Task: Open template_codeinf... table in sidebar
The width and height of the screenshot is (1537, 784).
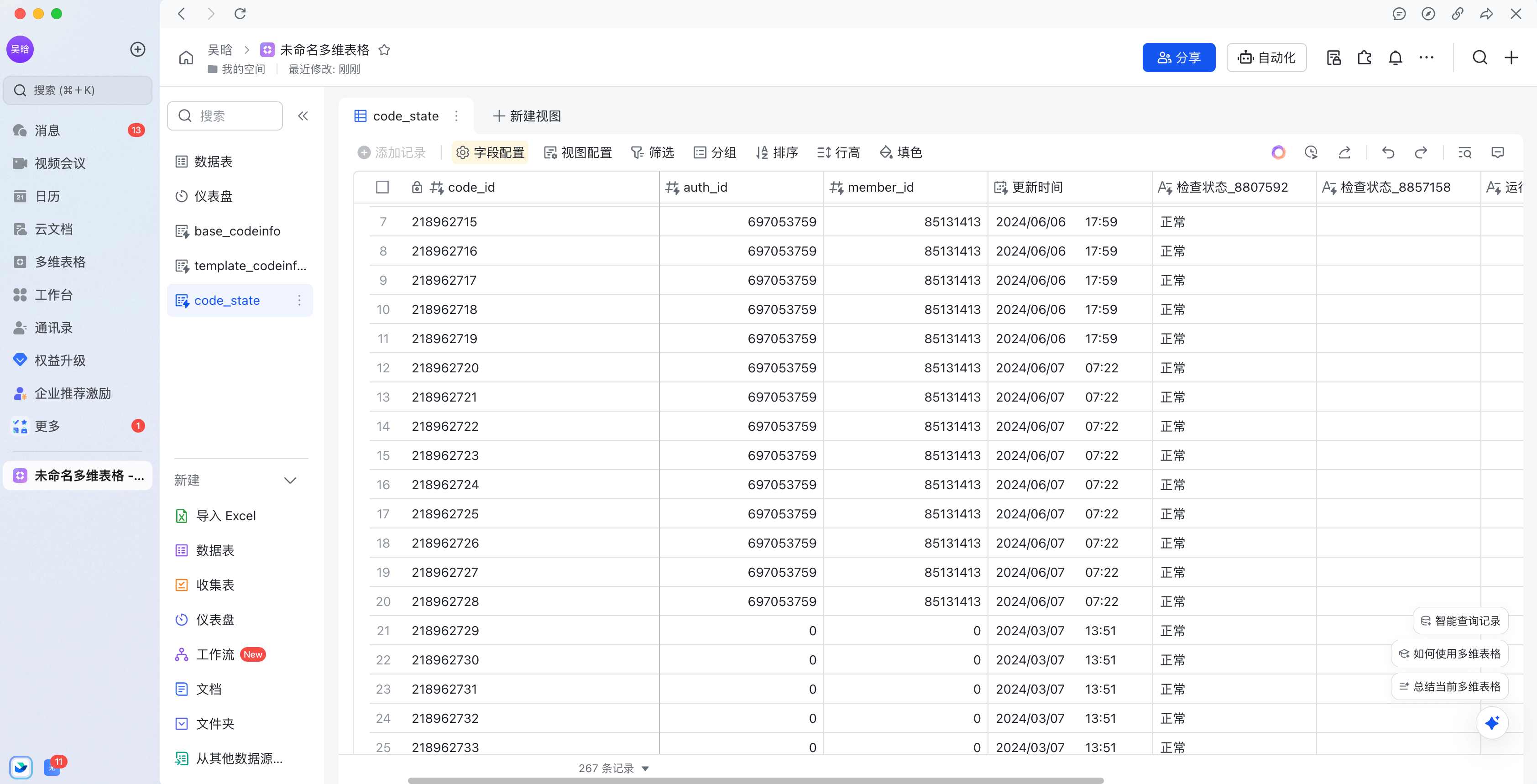Action: click(240, 266)
